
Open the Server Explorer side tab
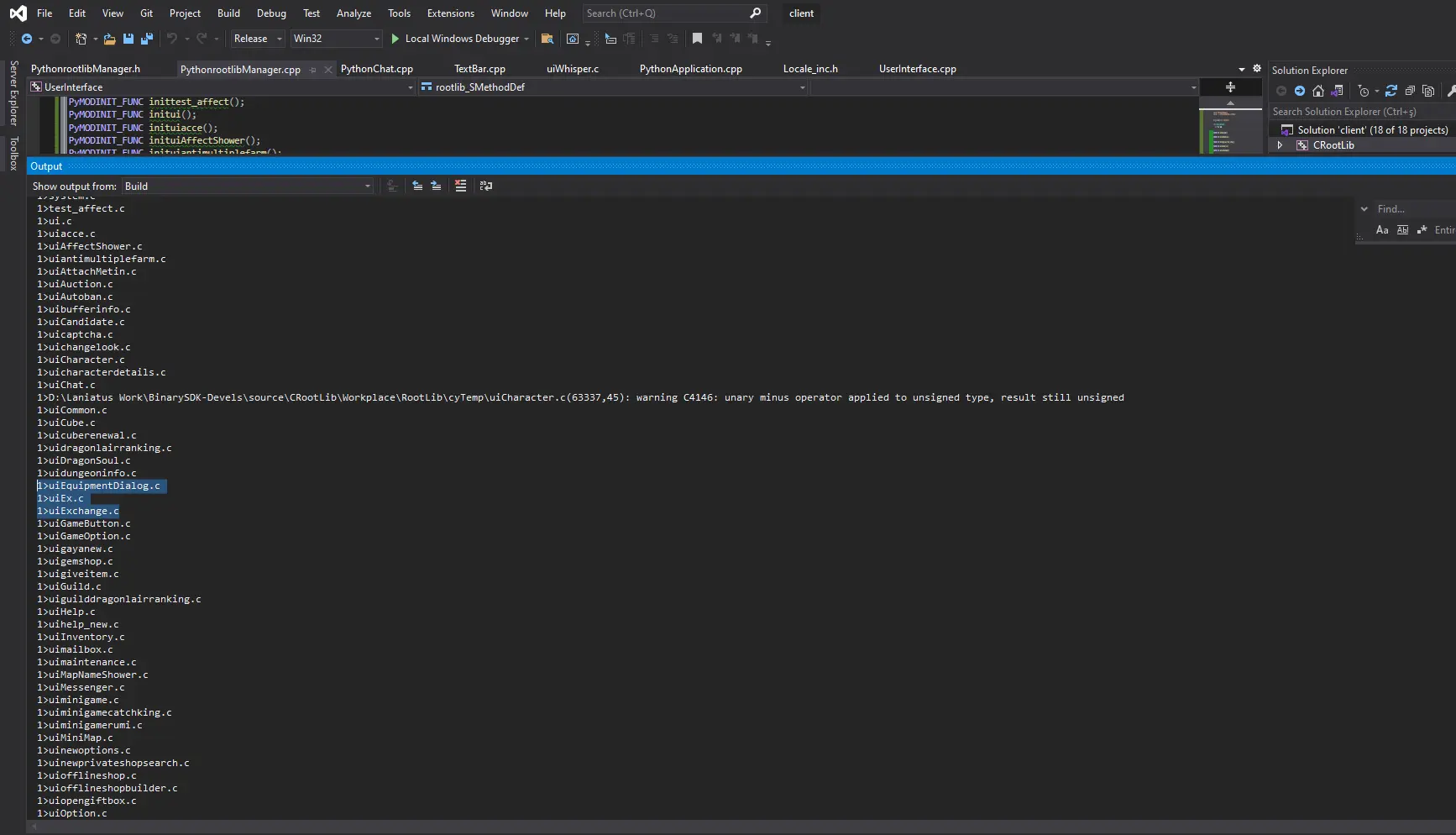click(13, 93)
